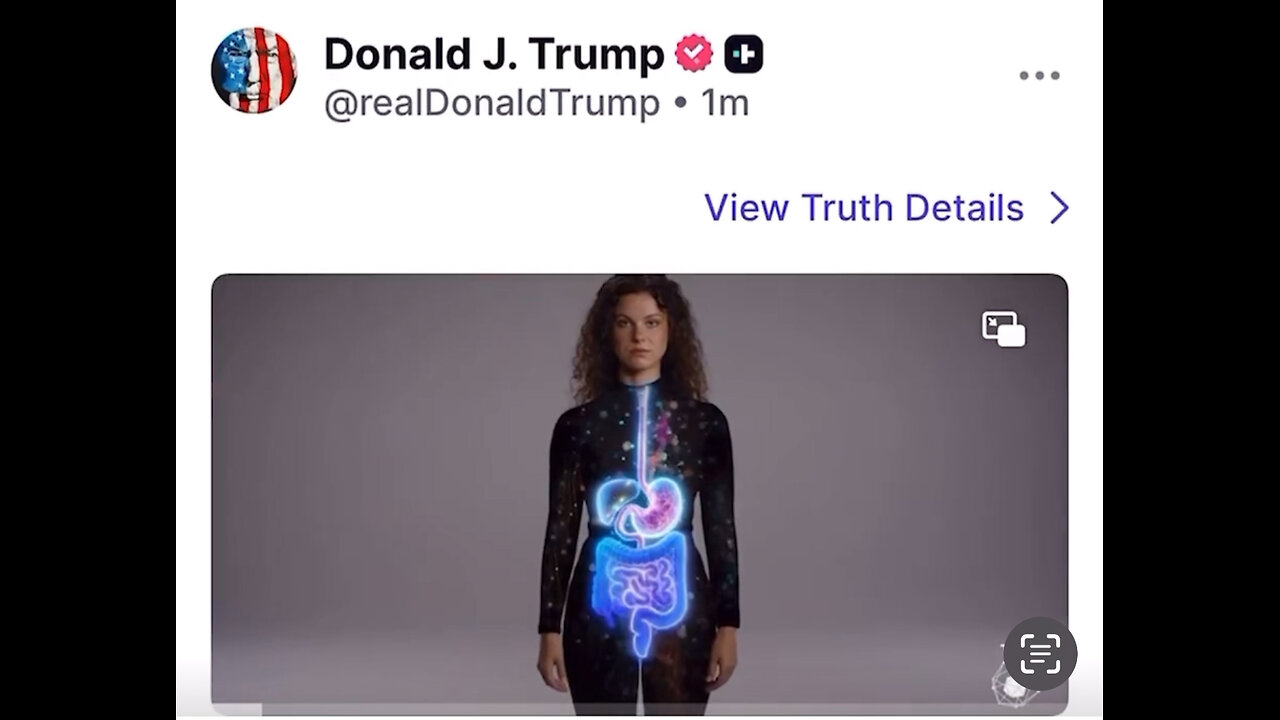The width and height of the screenshot is (1280, 720).
Task: Tap the live text scan icon
Action: pyautogui.click(x=1040, y=654)
